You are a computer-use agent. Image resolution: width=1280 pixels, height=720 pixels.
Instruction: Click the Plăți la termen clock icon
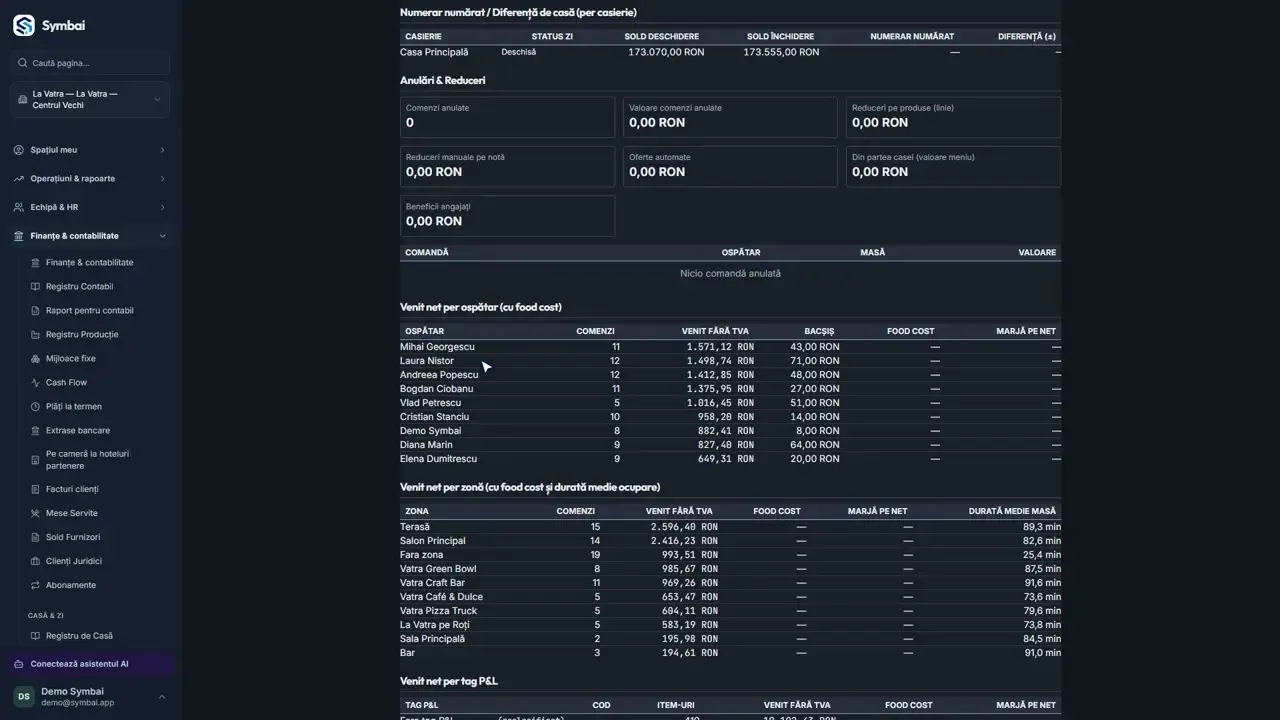click(35, 407)
